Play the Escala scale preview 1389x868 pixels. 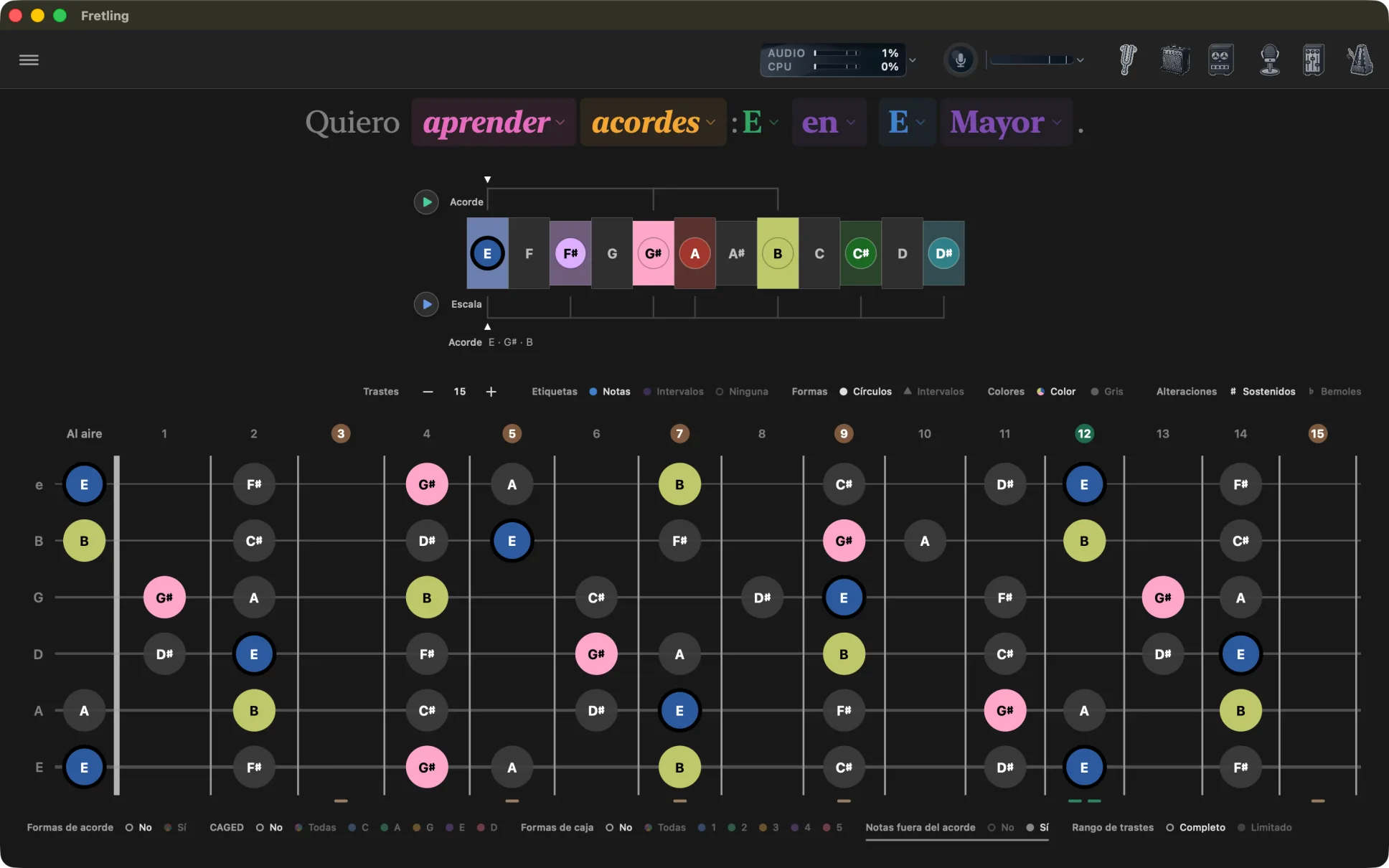(426, 304)
